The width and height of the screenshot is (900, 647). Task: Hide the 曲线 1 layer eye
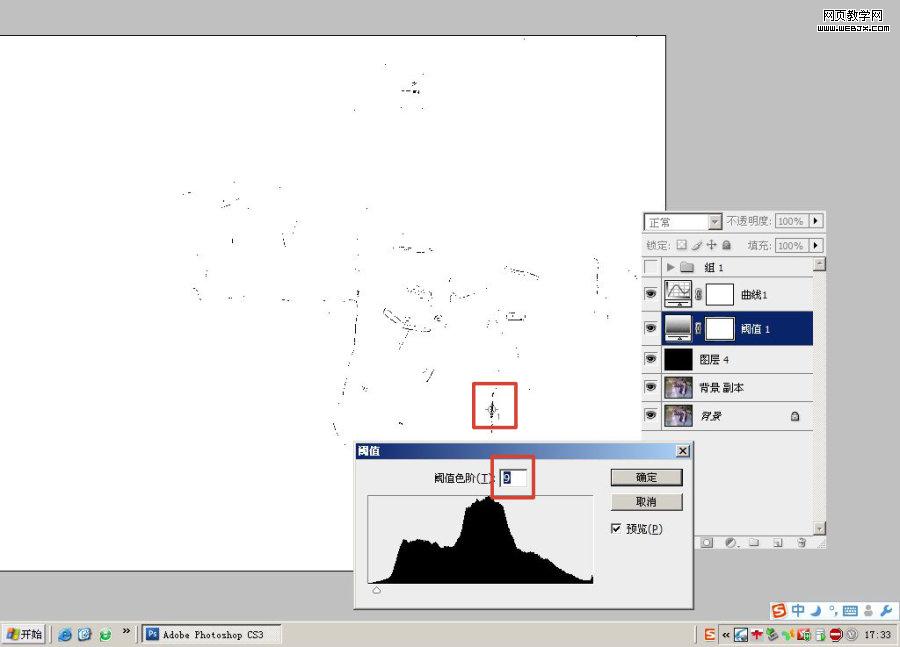[x=650, y=294]
